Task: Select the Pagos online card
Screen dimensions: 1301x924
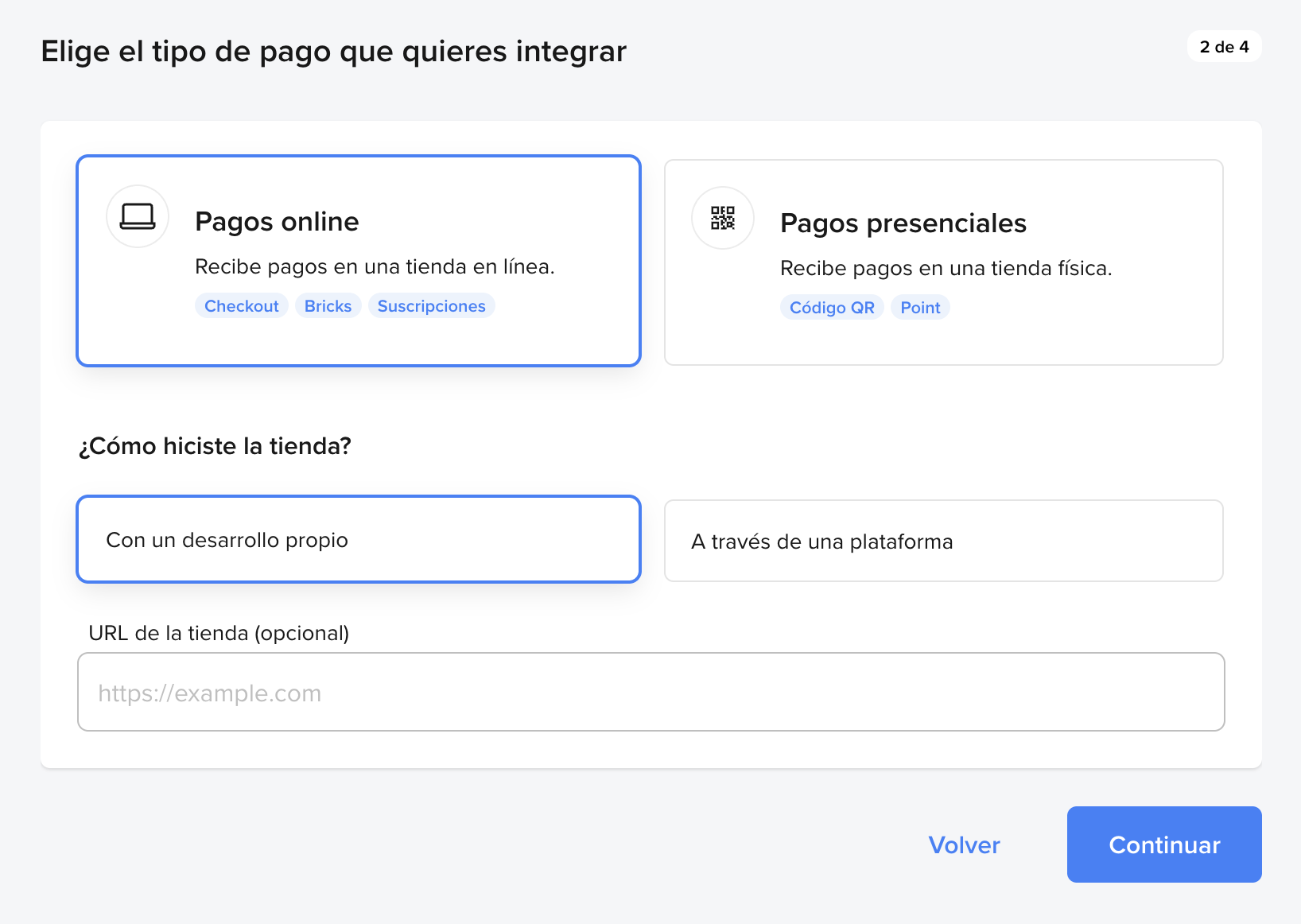Action: tap(358, 261)
